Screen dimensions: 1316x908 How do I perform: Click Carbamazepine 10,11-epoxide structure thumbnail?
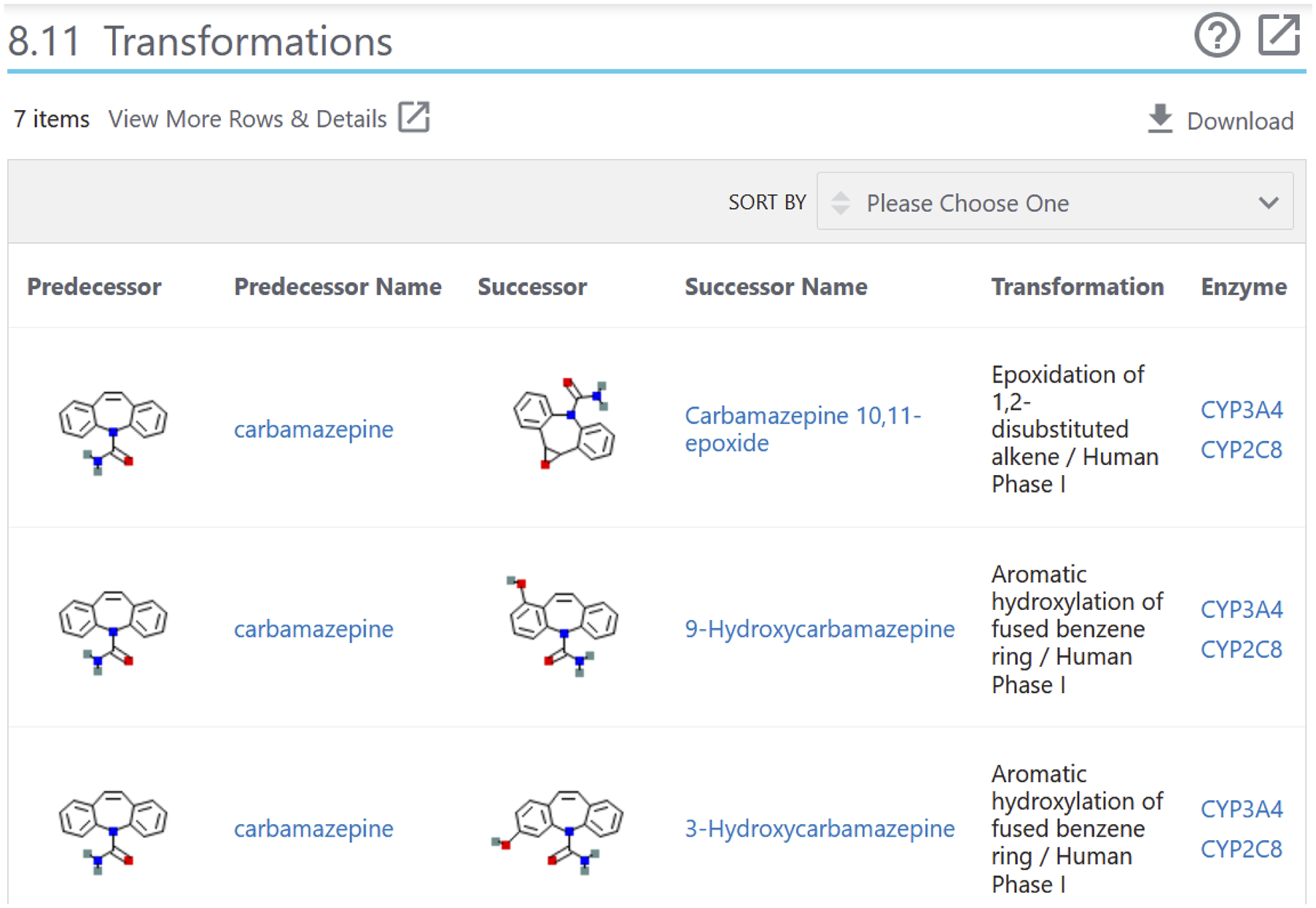click(564, 424)
